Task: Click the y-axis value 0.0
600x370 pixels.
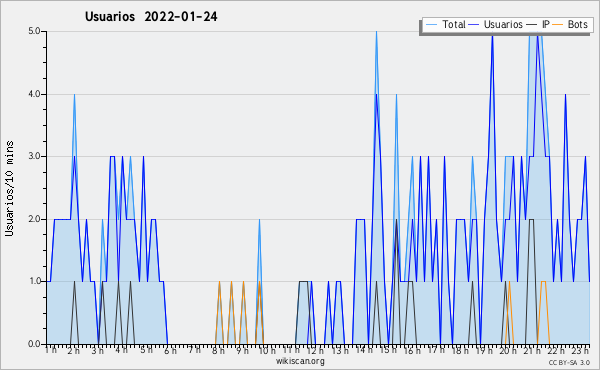Action: pos(34,344)
